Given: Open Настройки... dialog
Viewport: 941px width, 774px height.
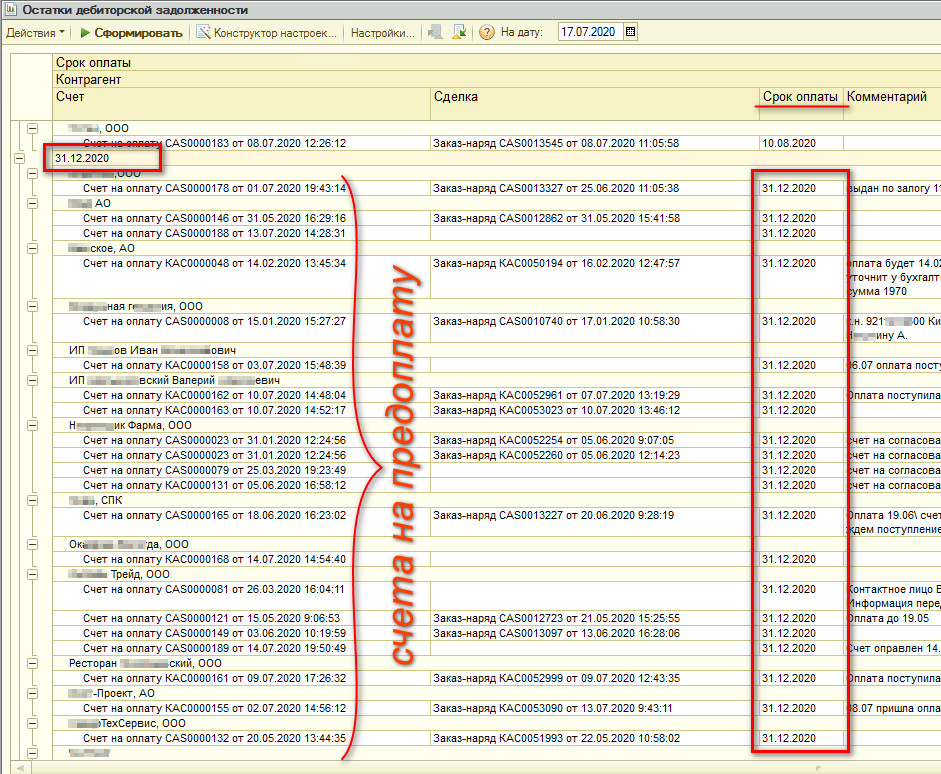Looking at the screenshot, I should 383,33.
